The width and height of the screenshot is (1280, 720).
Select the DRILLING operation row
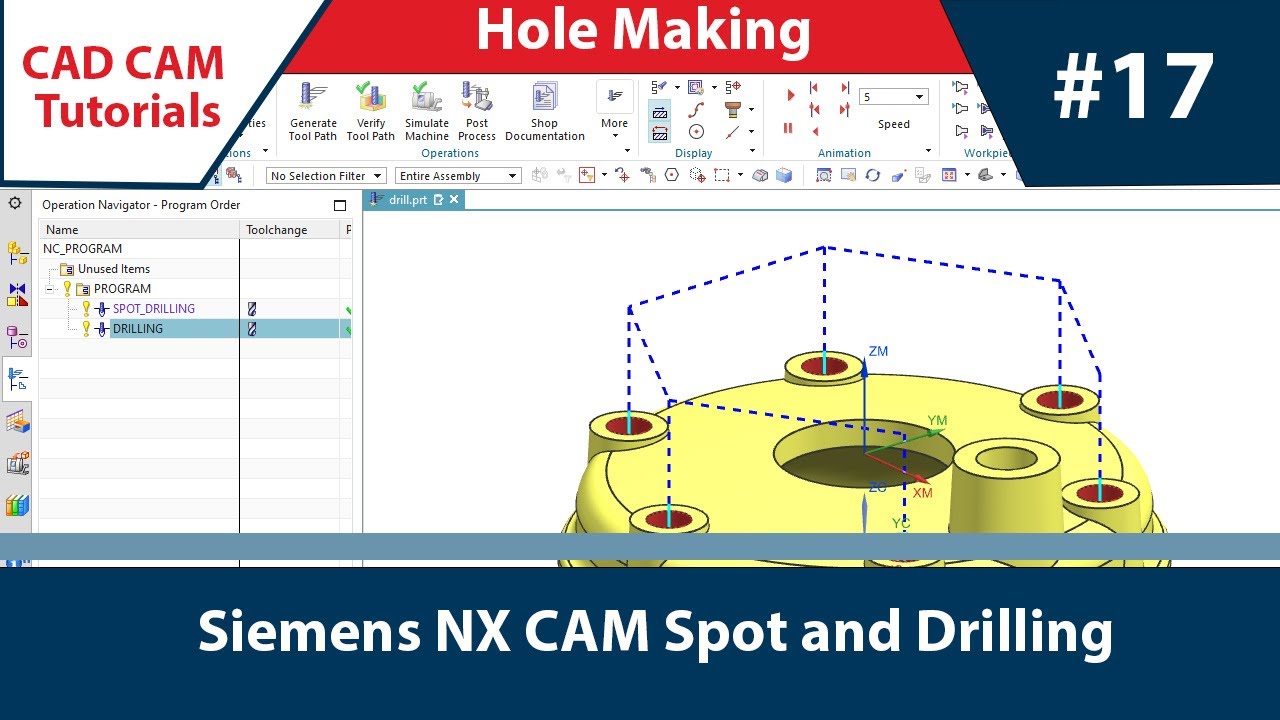(195, 329)
